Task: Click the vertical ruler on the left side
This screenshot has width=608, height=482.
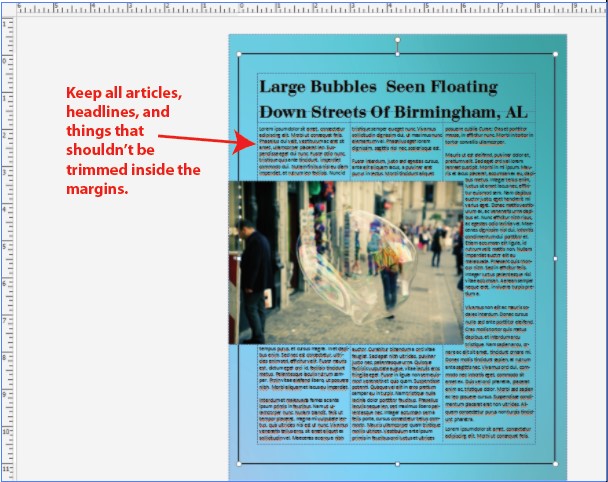Action: (x=8, y=248)
